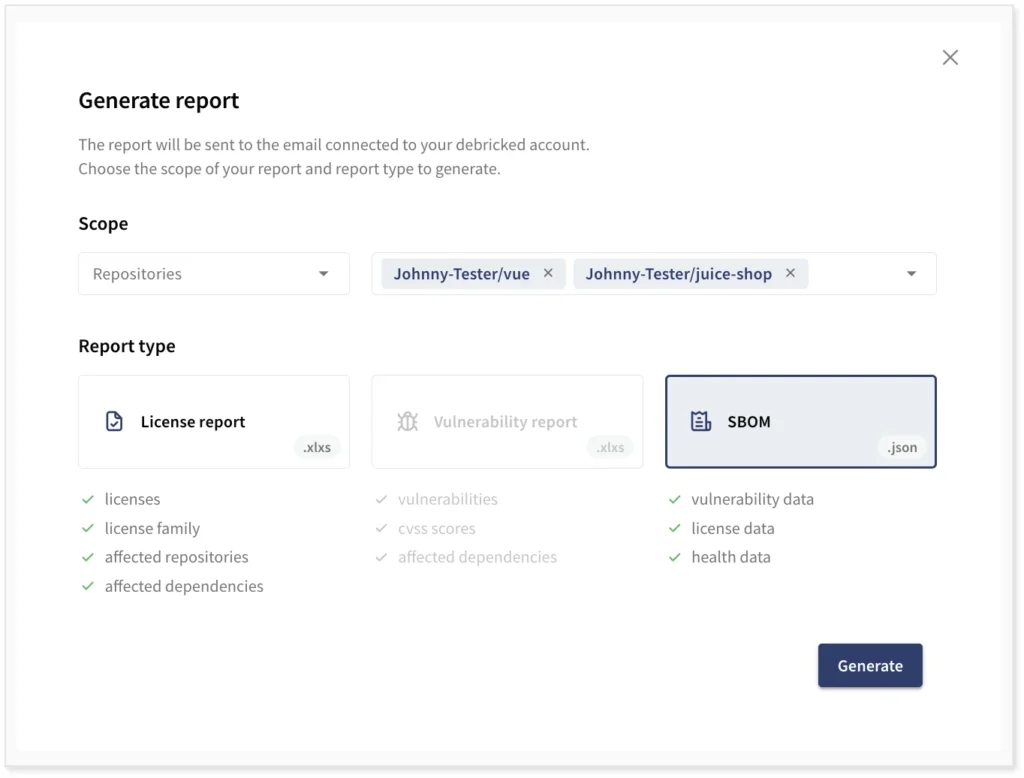1024x778 pixels.
Task: Click the Generate button
Action: [x=870, y=666]
